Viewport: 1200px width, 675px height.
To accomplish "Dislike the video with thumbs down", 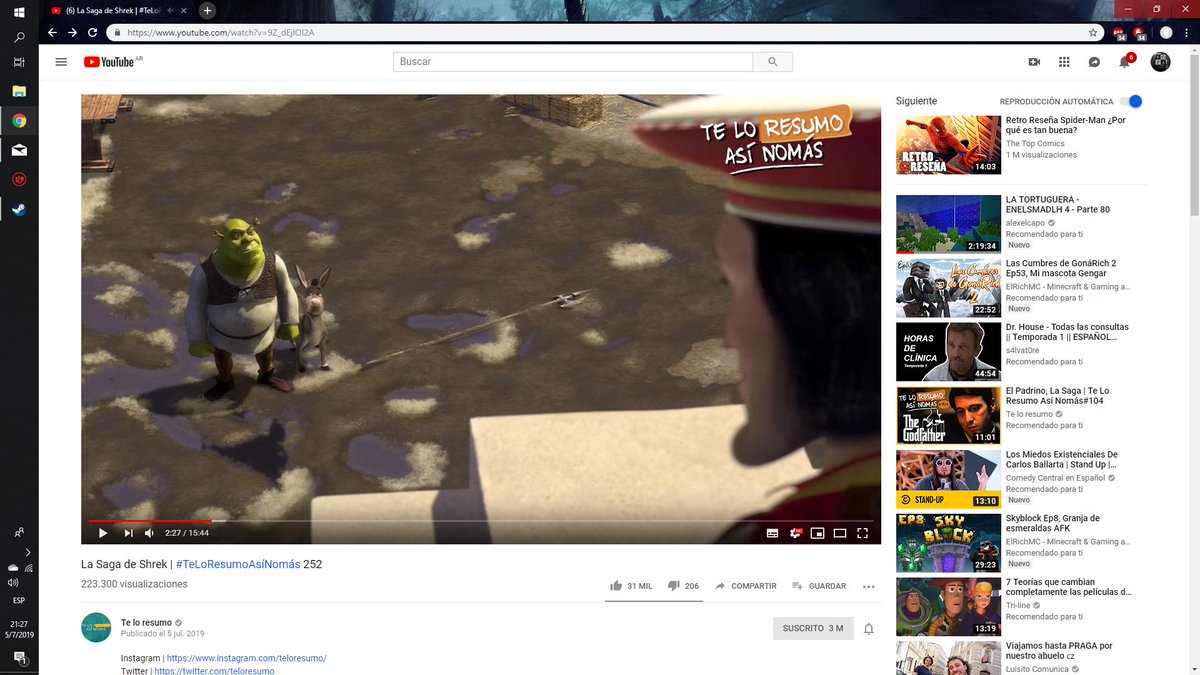I will pos(683,586).
